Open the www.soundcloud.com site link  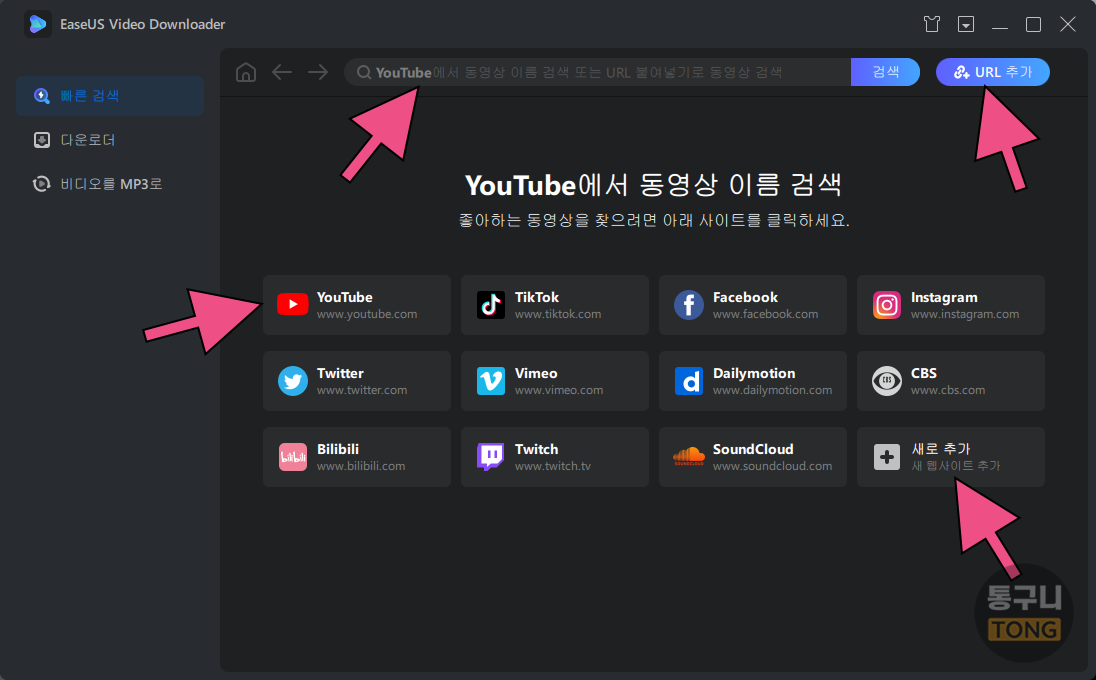coord(772,466)
